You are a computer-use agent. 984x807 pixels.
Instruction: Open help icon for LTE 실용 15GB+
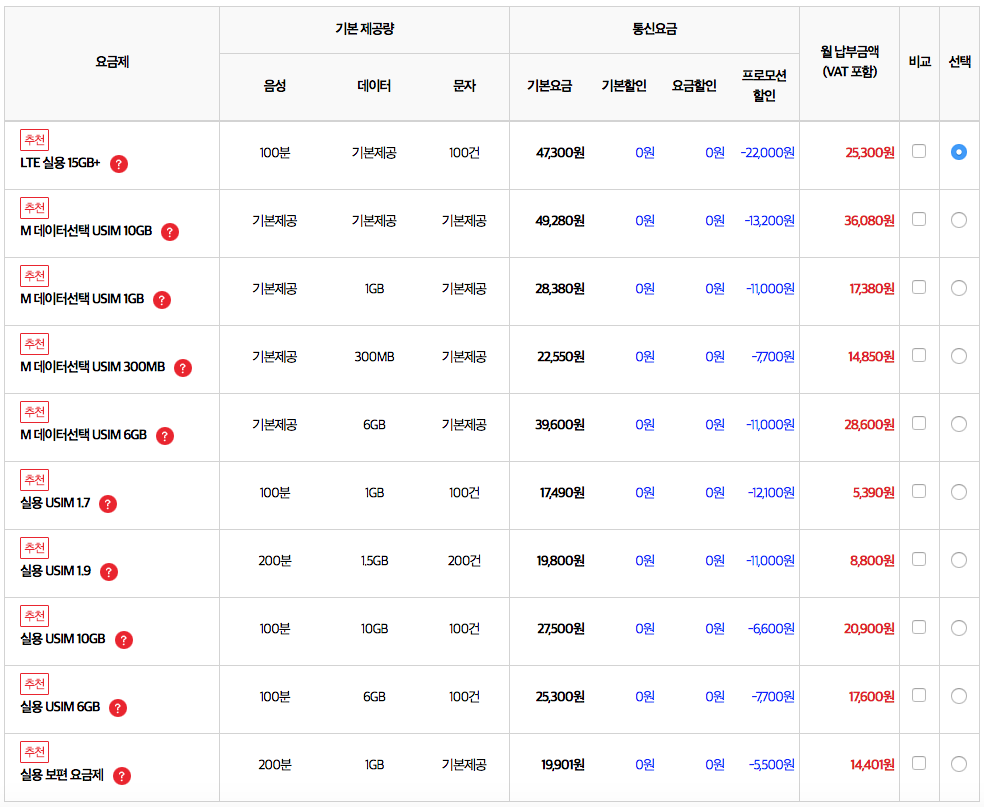[119, 164]
